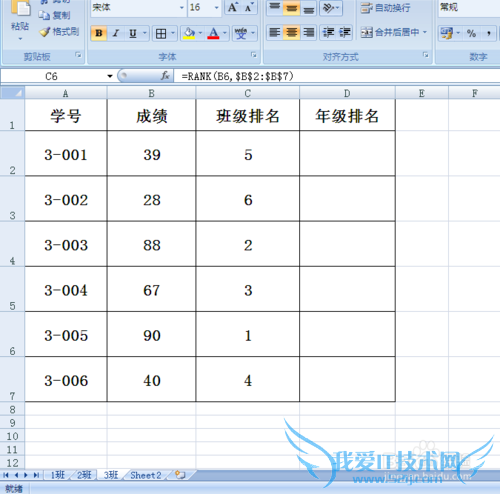
Task: Align text to the left
Action: 274,33
